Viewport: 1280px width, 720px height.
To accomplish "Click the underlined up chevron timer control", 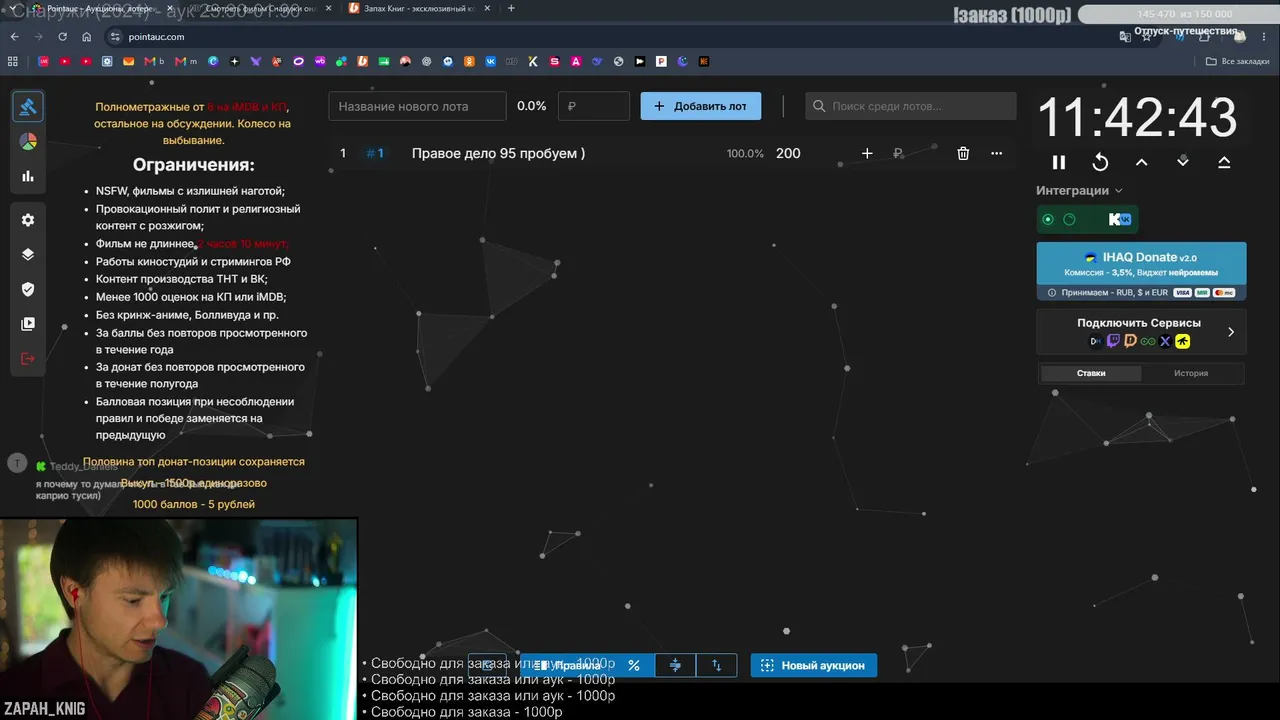I will [1224, 162].
